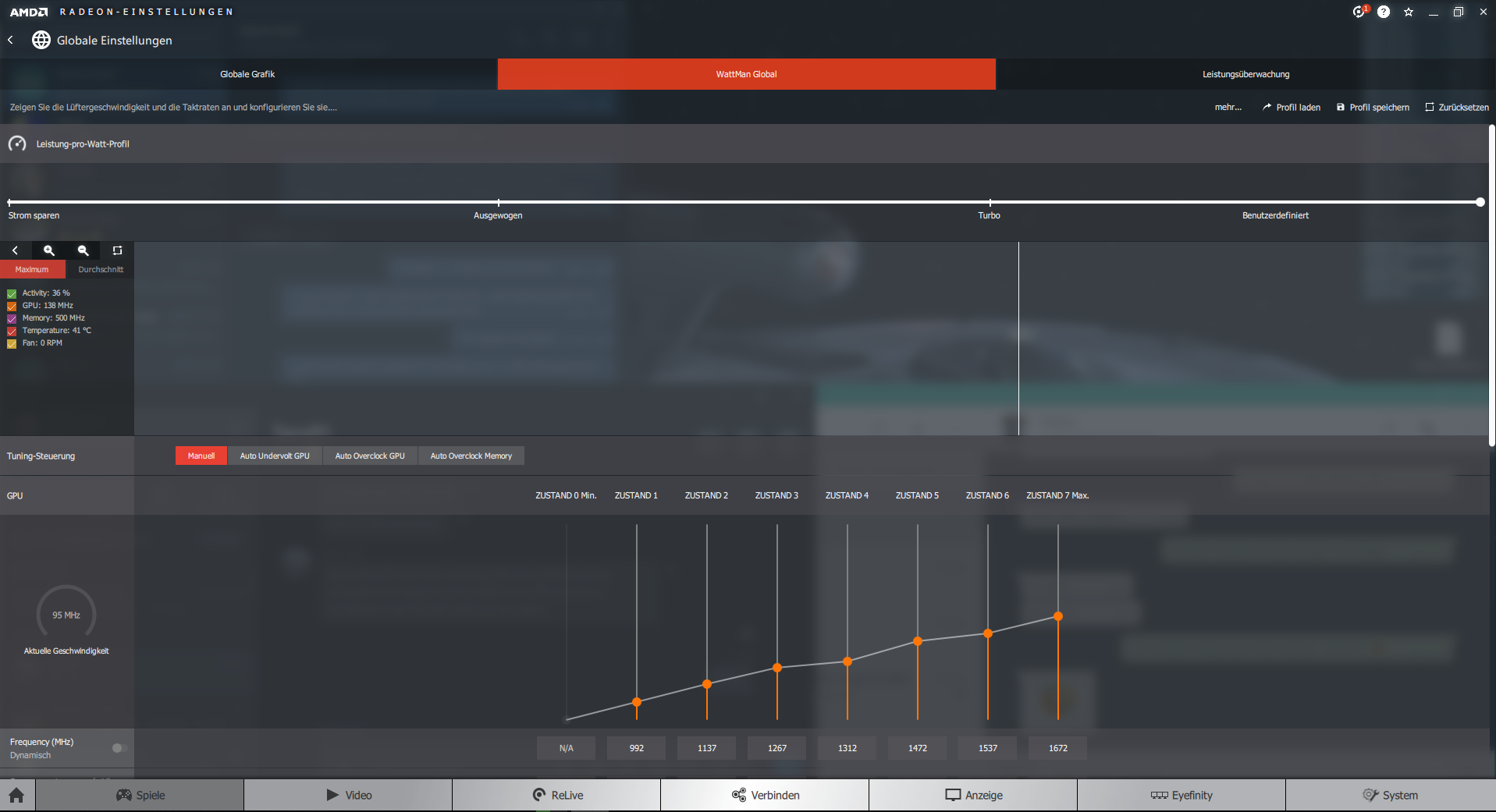Toggle the Activity checkbox in the legend
Screen dimensions: 1496x812
pos(12,294)
